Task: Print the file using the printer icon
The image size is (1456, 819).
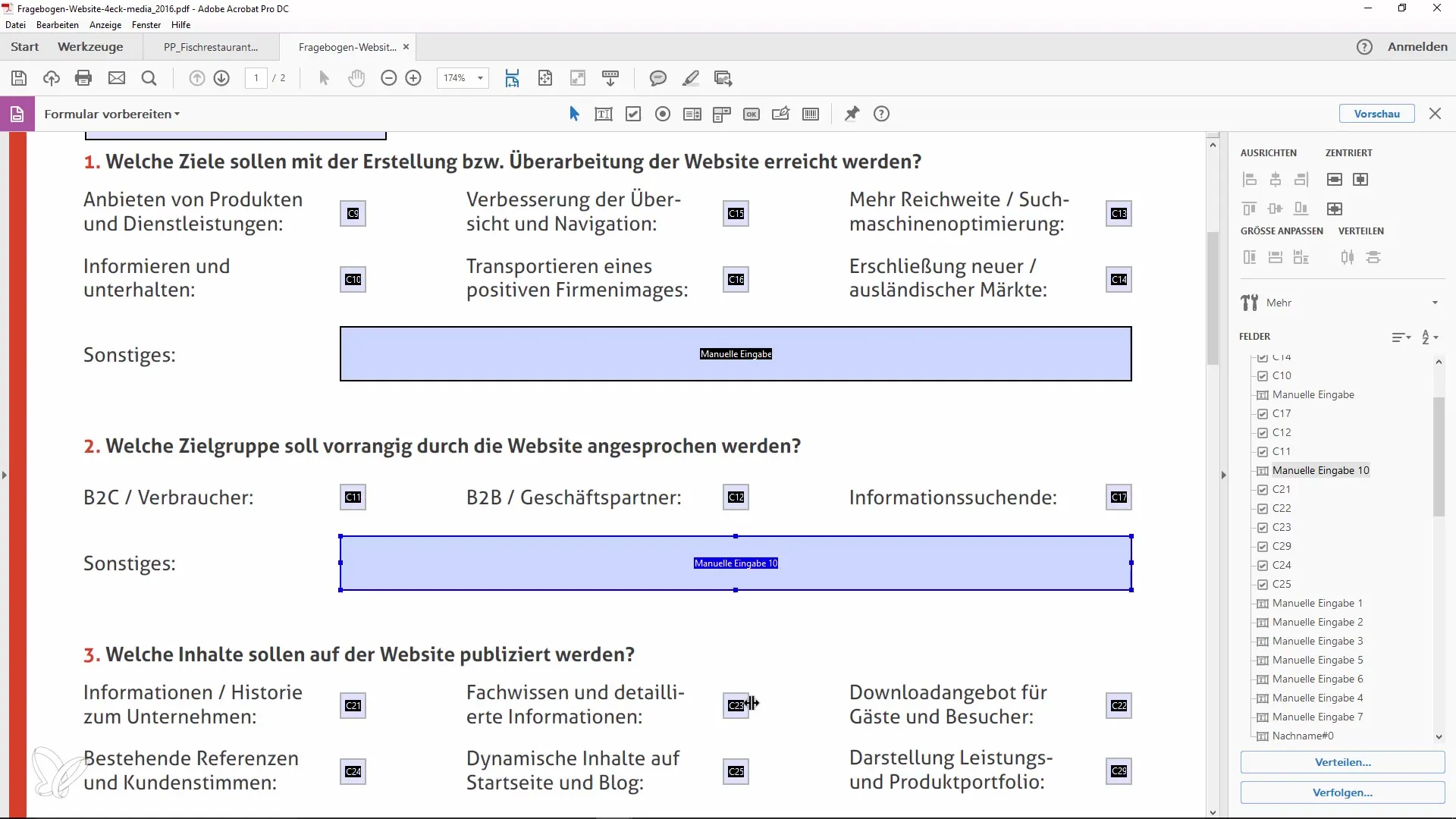Action: coord(83,78)
